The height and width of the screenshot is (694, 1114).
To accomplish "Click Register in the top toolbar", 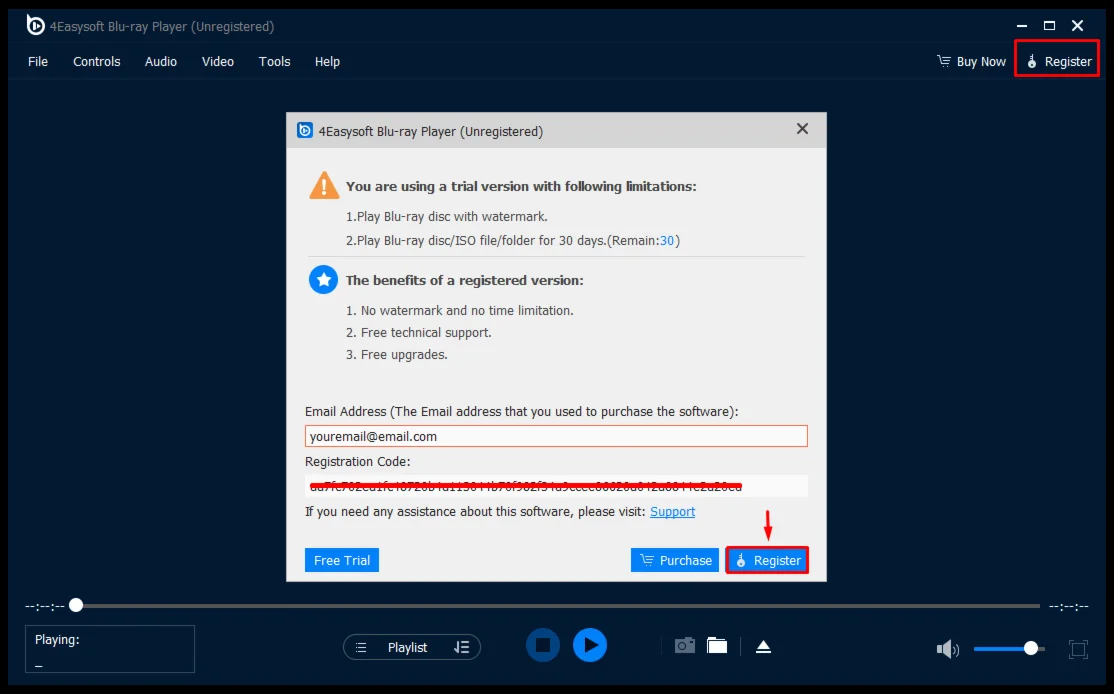I will (x=1058, y=61).
